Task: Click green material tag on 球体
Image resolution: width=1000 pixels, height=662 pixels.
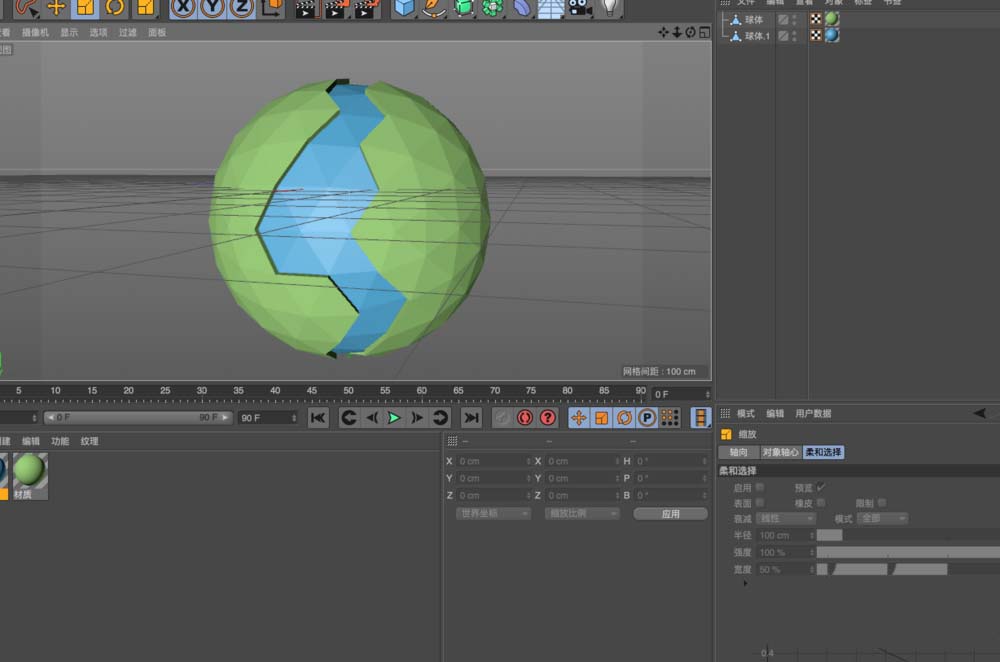Action: point(832,19)
